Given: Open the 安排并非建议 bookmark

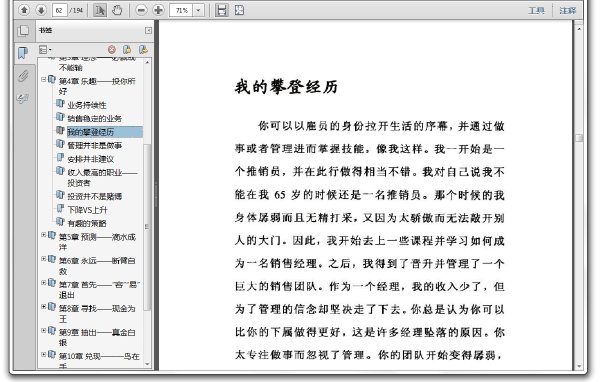Looking at the screenshot, I should 91,159.
